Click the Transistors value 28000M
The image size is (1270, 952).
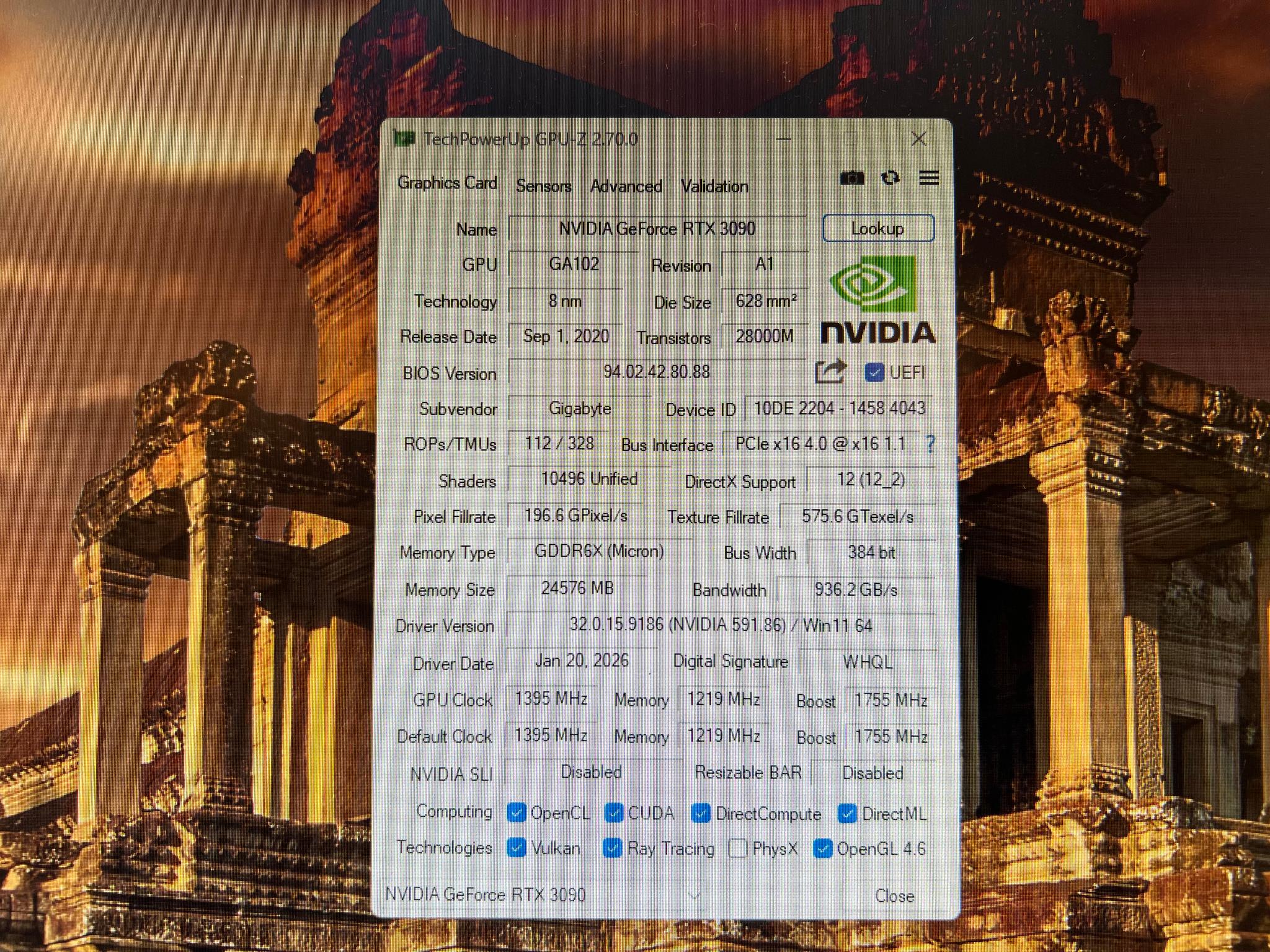[765, 337]
